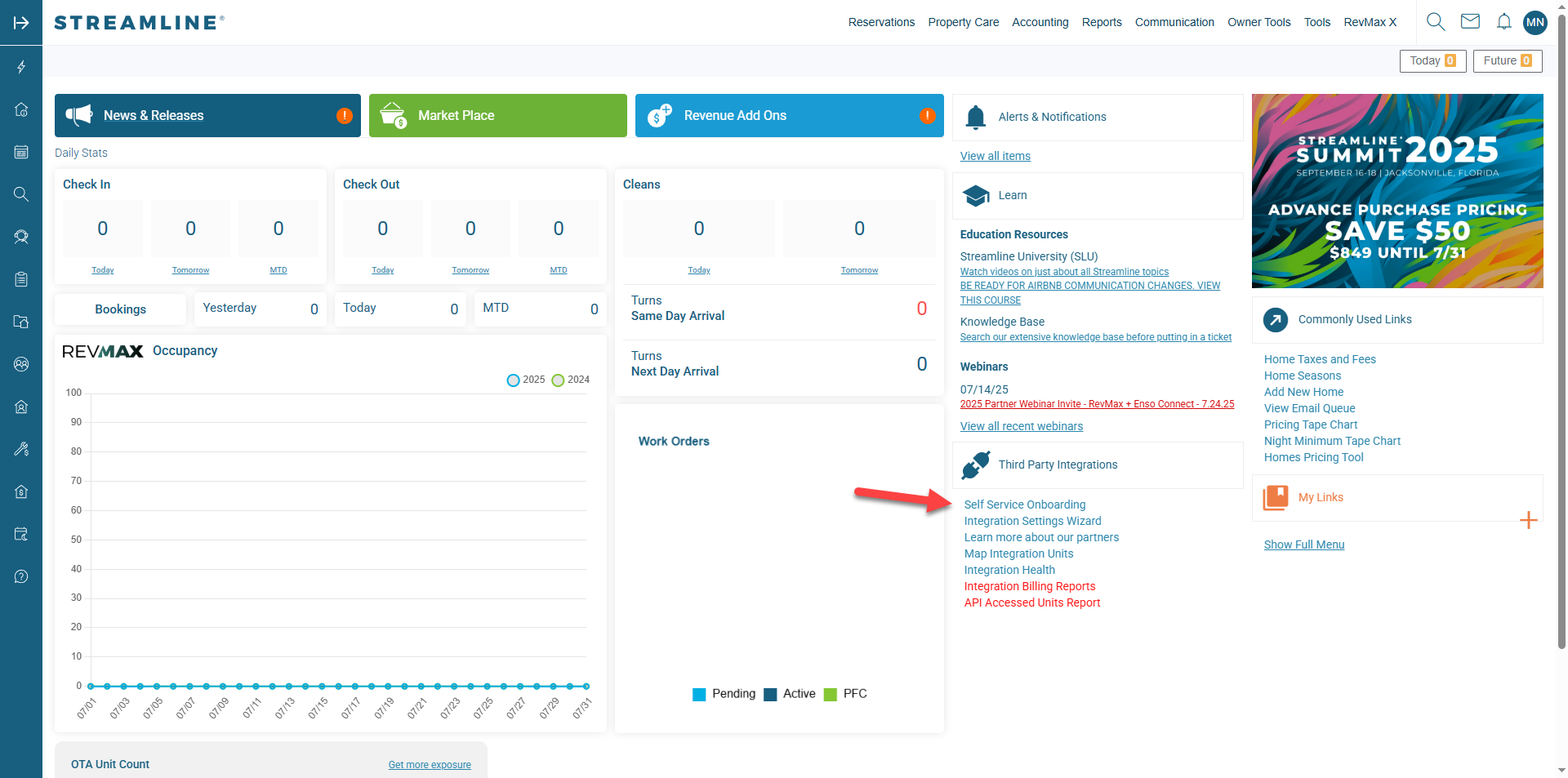Image resolution: width=1568 pixels, height=778 pixels.
Task: Open the magnifier icon in sidebar
Action: (21, 194)
